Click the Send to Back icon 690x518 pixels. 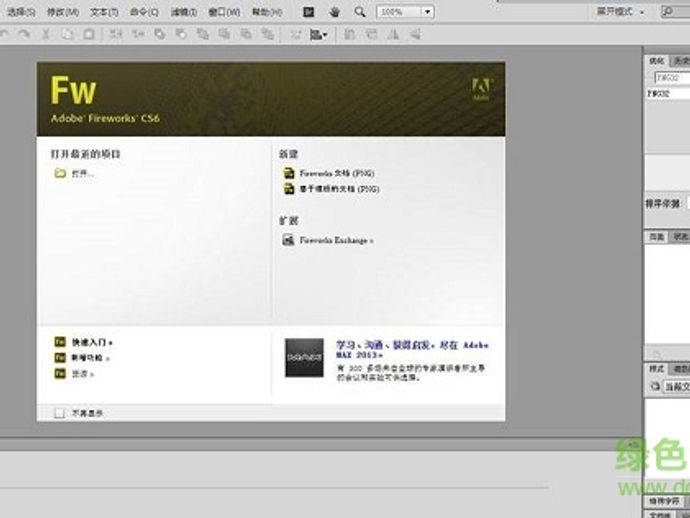267,34
